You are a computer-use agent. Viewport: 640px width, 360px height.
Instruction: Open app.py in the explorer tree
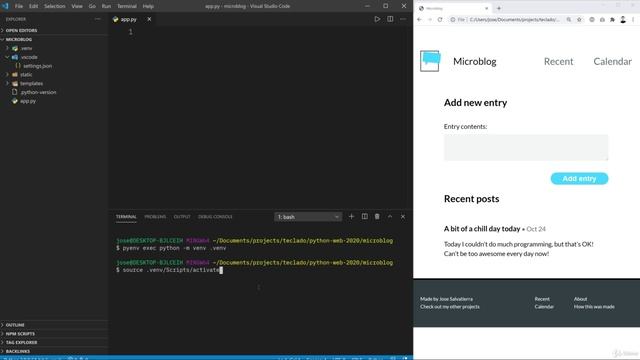pos(28,101)
